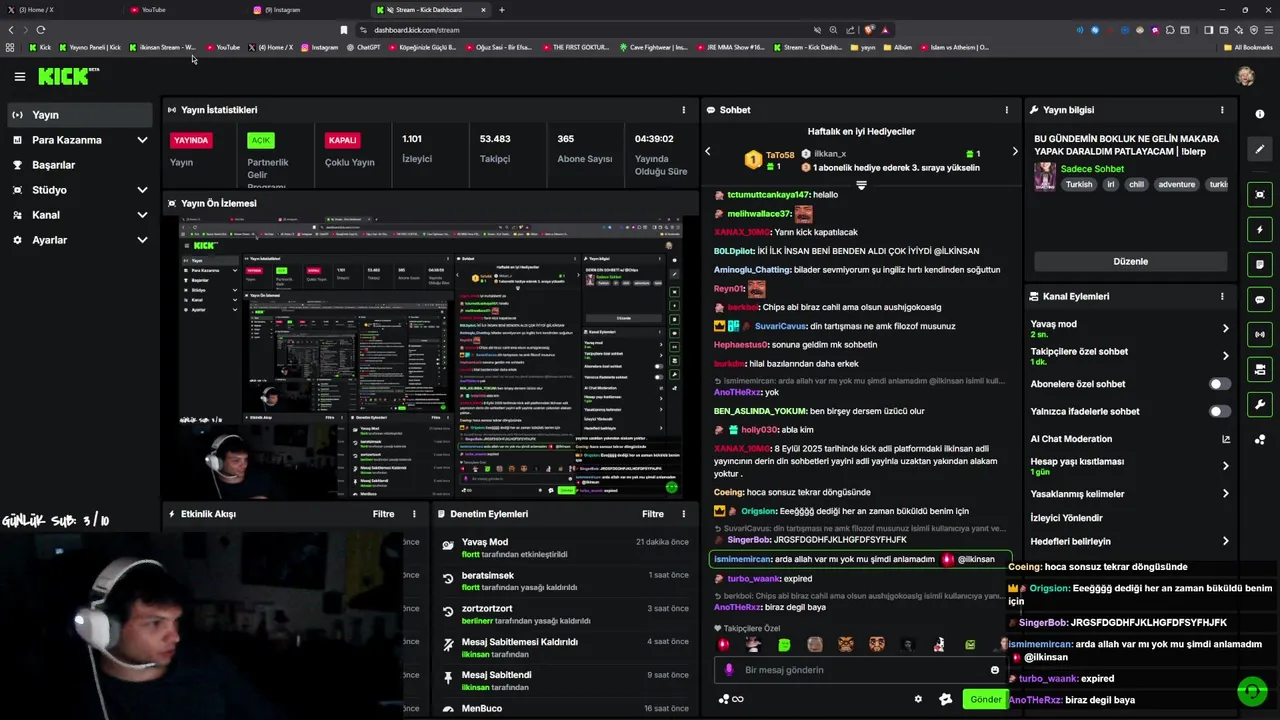Select the Turkish tag in Yayın bilgisi
Viewport: 1280px width, 720px height.
1078,185
